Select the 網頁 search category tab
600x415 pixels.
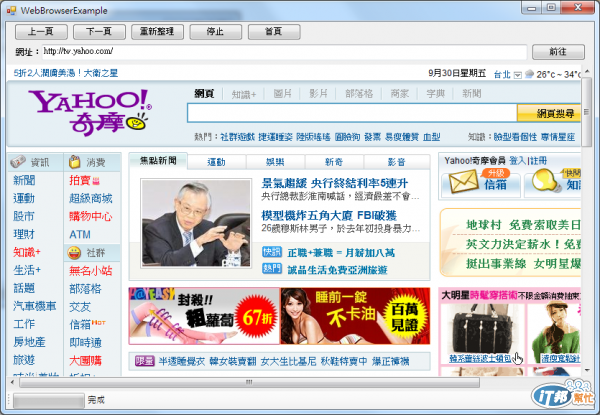coord(204,93)
